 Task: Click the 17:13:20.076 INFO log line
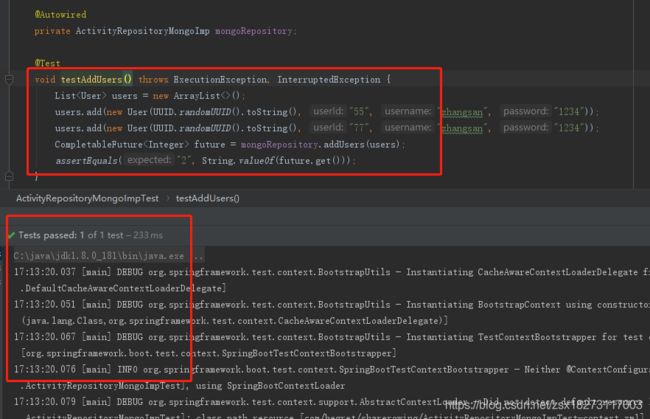point(331,369)
